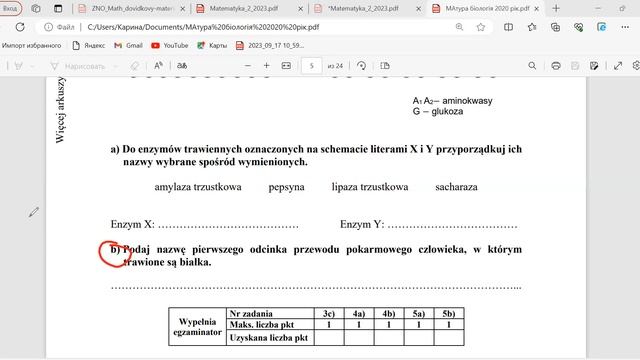640x360 pixels.
Task: Click the Enzym Y answer line
Action: point(452,225)
